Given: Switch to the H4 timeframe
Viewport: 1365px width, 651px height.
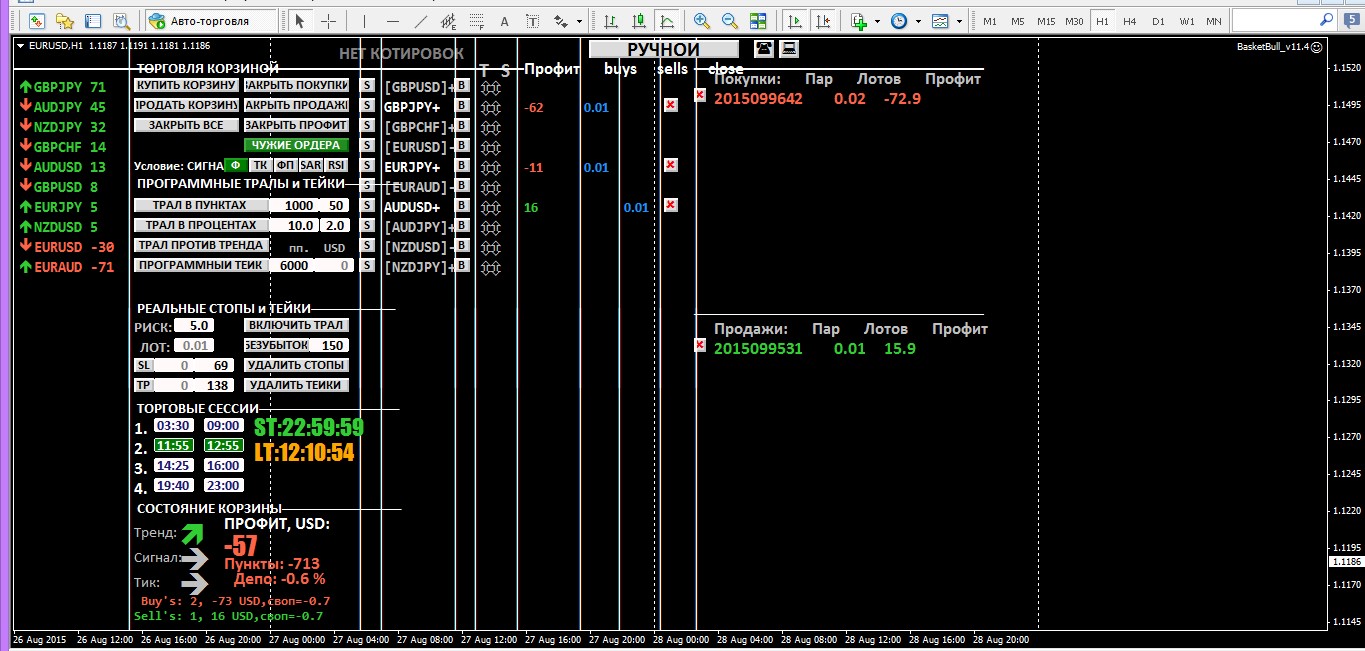Looking at the screenshot, I should coord(1129,20).
